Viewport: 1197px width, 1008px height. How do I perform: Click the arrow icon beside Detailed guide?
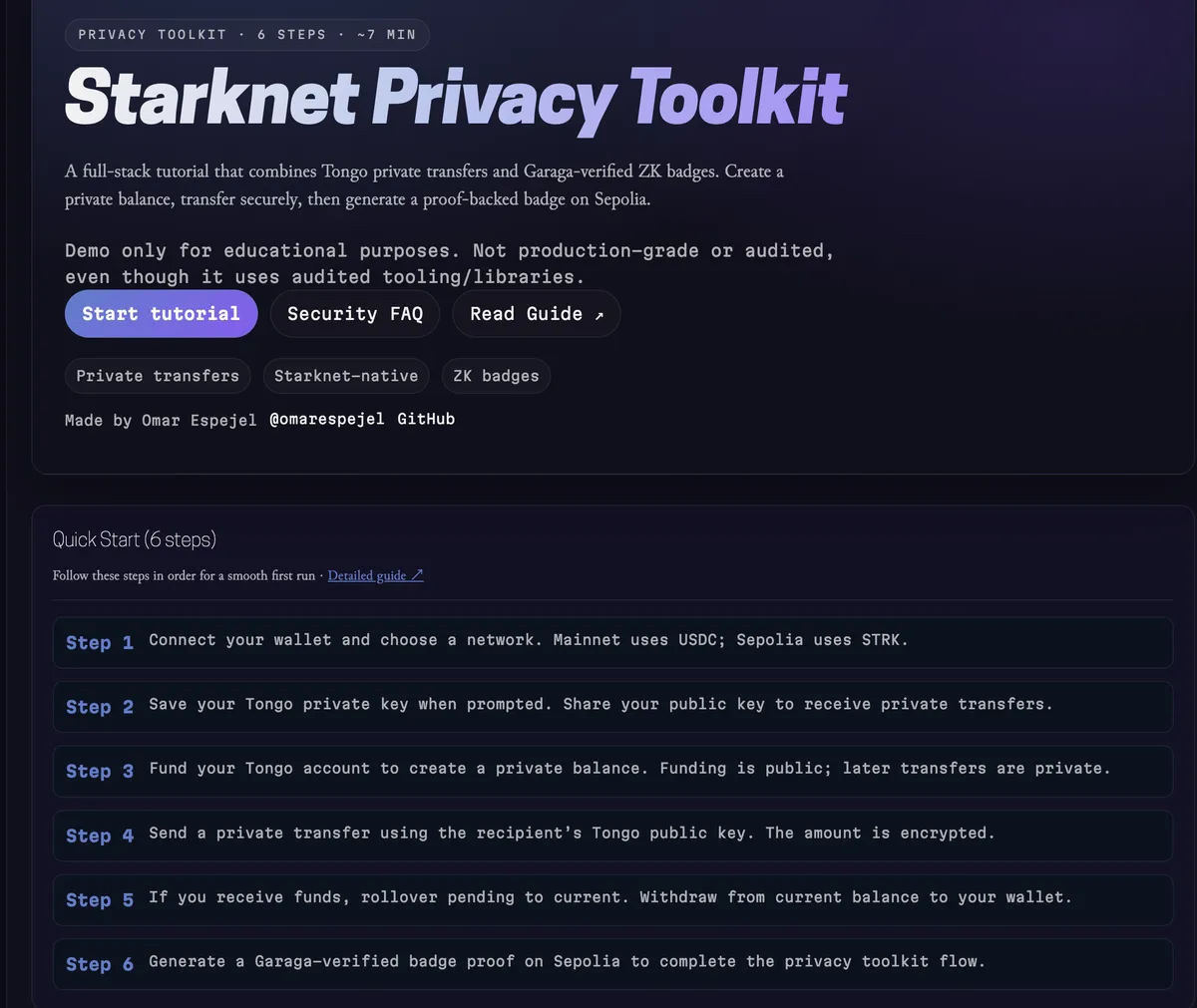(417, 574)
